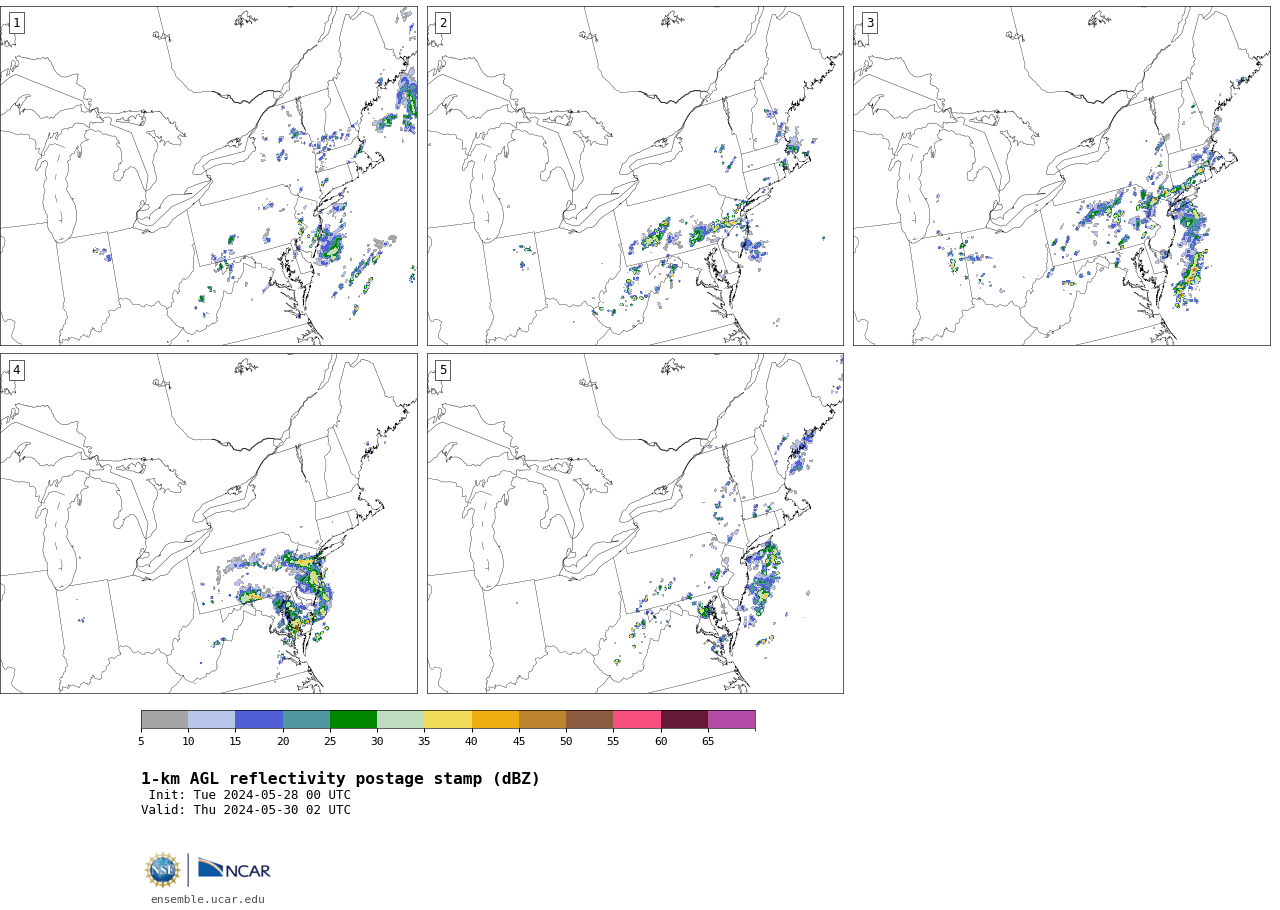Click the panel number label 5
Viewport: 1280px width, 910px height.
point(443,370)
